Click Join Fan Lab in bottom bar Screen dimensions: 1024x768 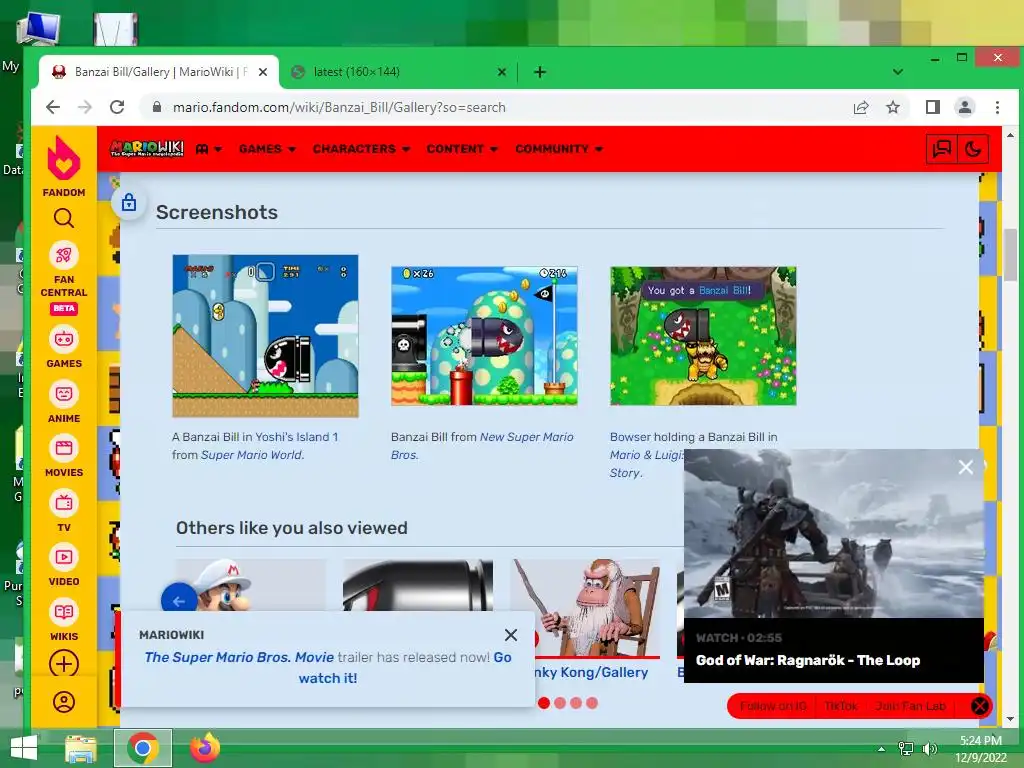pyautogui.click(x=910, y=706)
